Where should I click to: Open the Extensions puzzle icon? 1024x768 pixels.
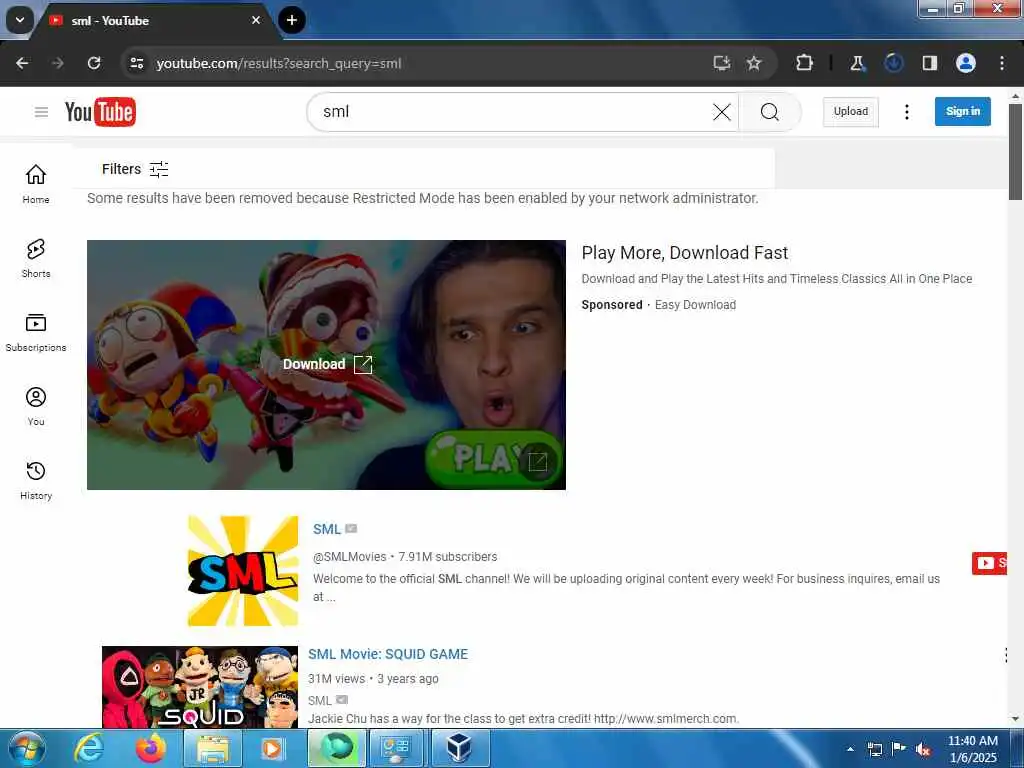(805, 63)
